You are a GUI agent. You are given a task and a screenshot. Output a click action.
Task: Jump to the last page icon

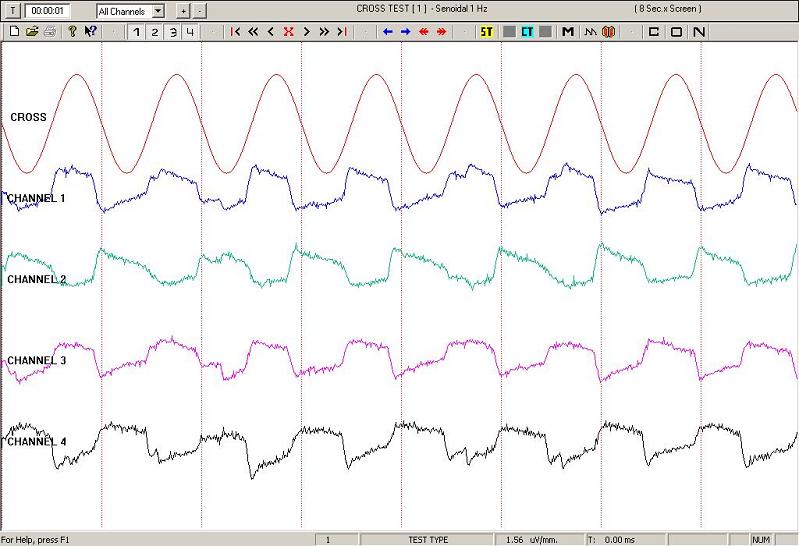(x=342, y=32)
